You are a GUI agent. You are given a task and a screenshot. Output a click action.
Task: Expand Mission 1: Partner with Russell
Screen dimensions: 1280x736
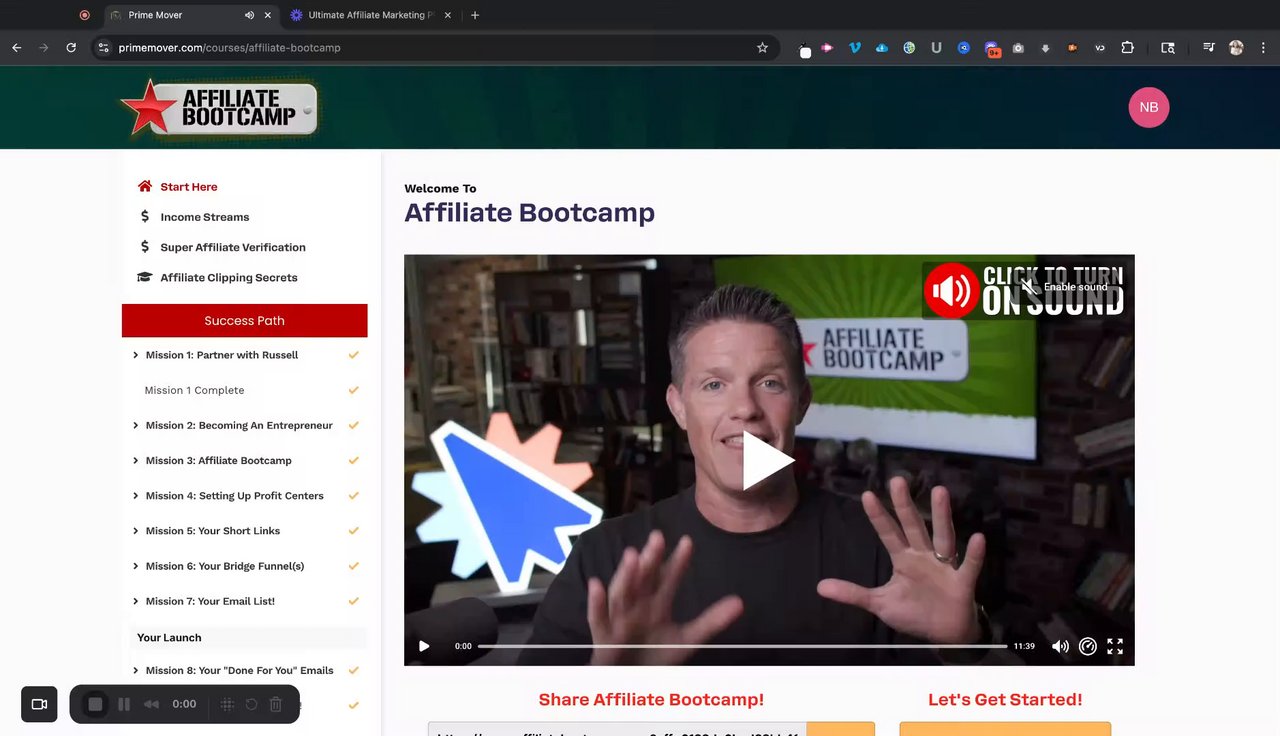pyautogui.click(x=135, y=355)
